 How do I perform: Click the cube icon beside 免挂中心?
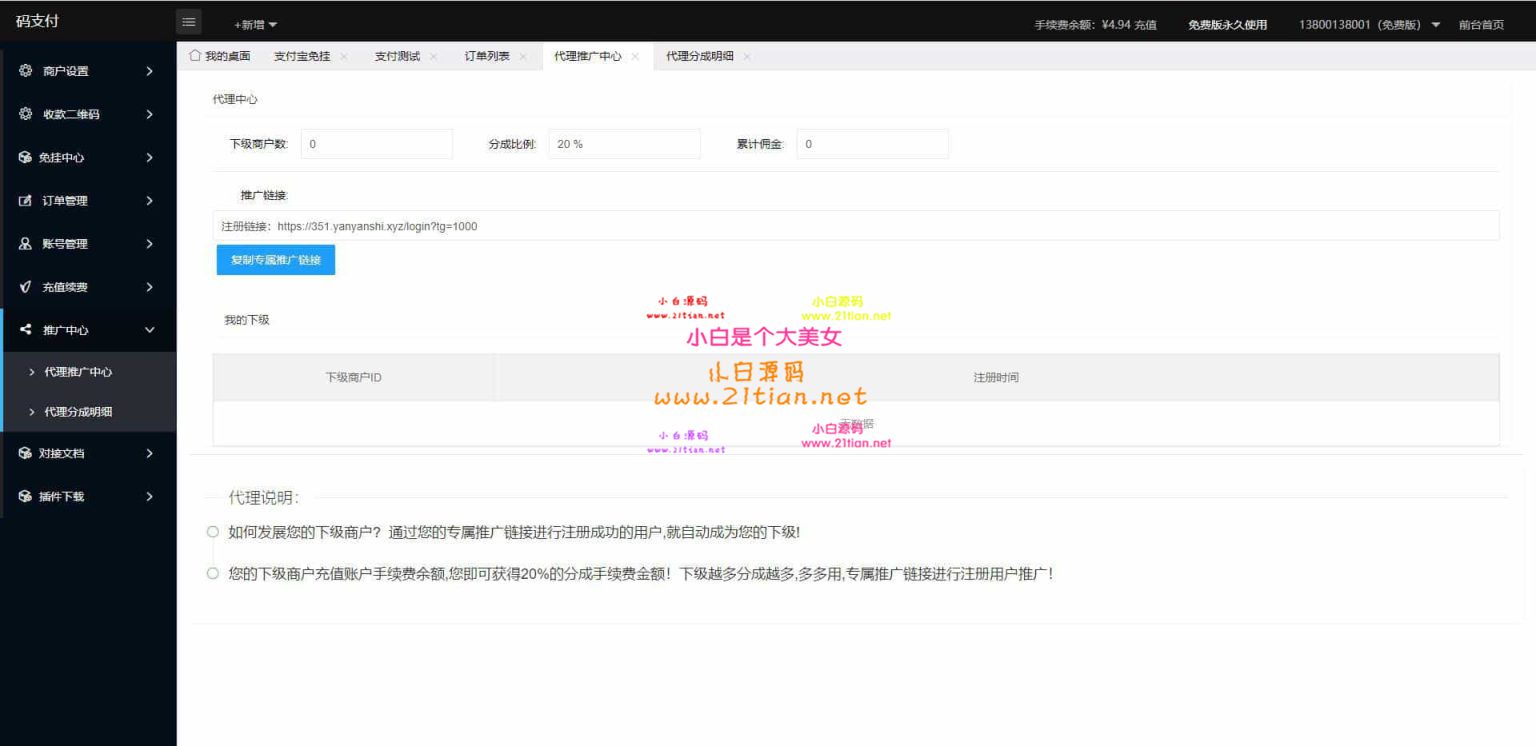(26, 157)
